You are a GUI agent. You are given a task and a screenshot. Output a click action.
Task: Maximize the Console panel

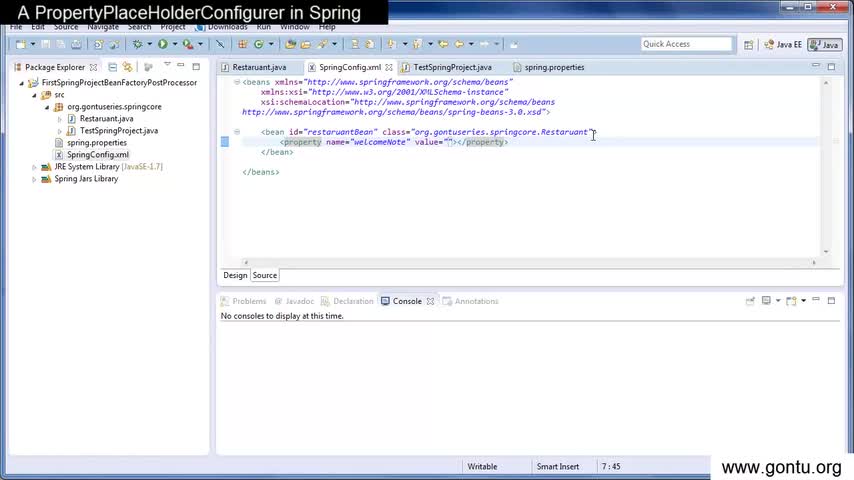[831, 300]
